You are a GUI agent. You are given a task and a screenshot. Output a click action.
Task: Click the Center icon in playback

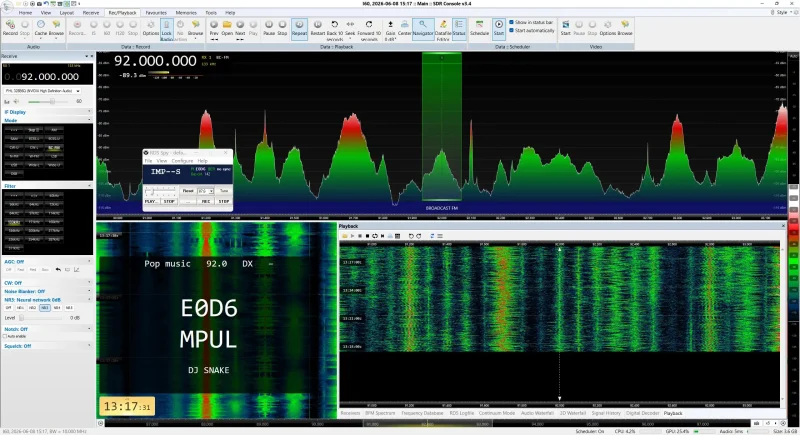coord(405,28)
